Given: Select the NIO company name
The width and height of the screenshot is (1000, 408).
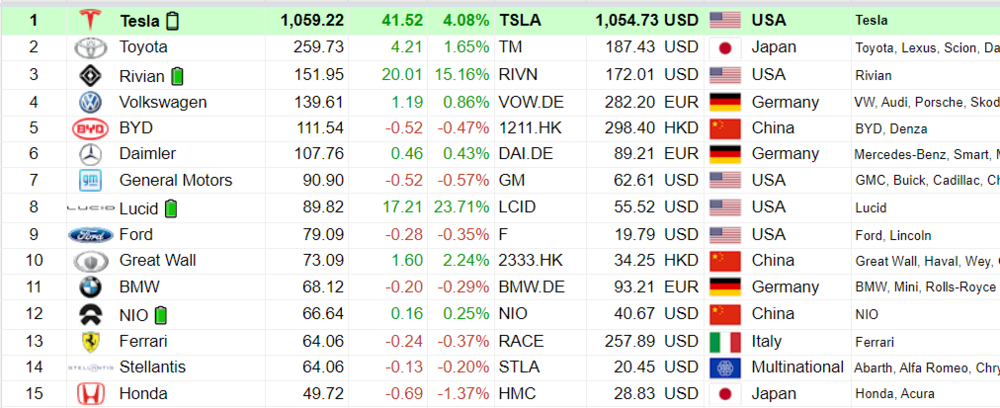Looking at the screenshot, I should [x=134, y=314].
